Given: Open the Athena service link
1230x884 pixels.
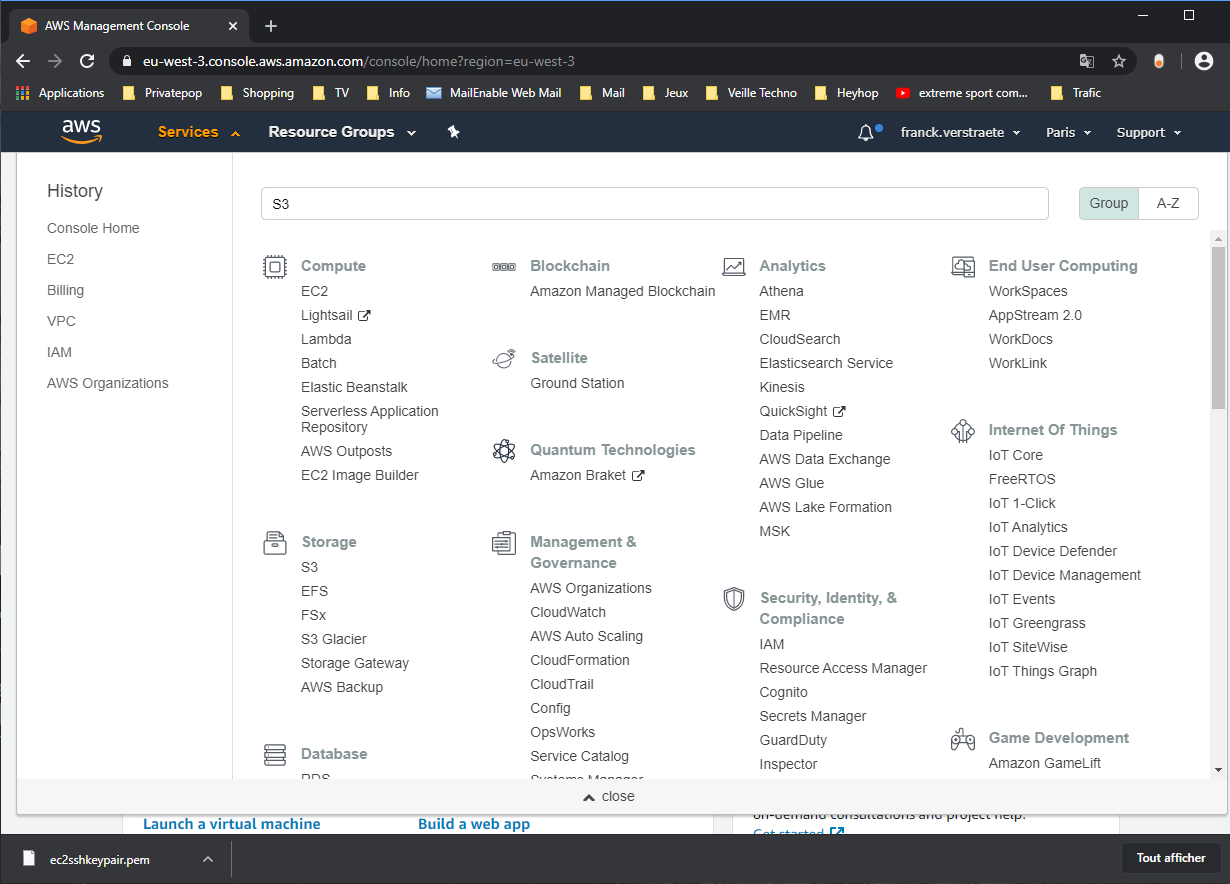Looking at the screenshot, I should [x=781, y=291].
